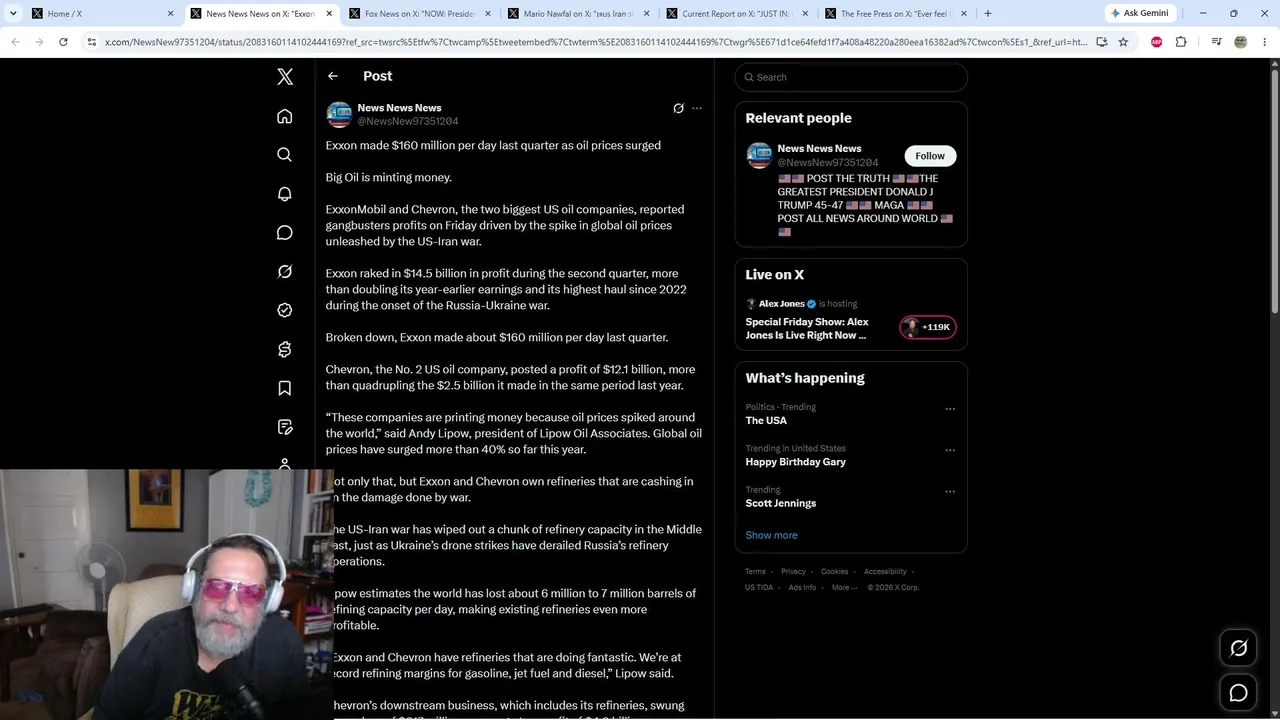This screenshot has width=1280, height=720.
Task: Click the floating Grok button
Action: [1238, 649]
